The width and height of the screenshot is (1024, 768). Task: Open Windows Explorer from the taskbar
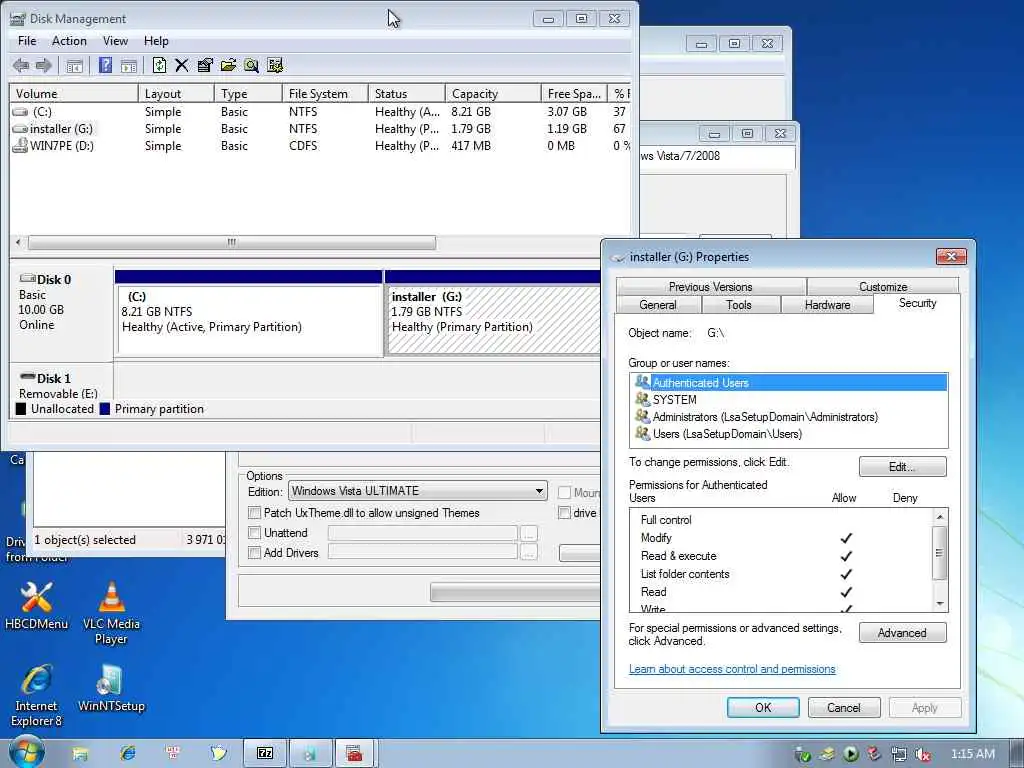[x=80, y=754]
